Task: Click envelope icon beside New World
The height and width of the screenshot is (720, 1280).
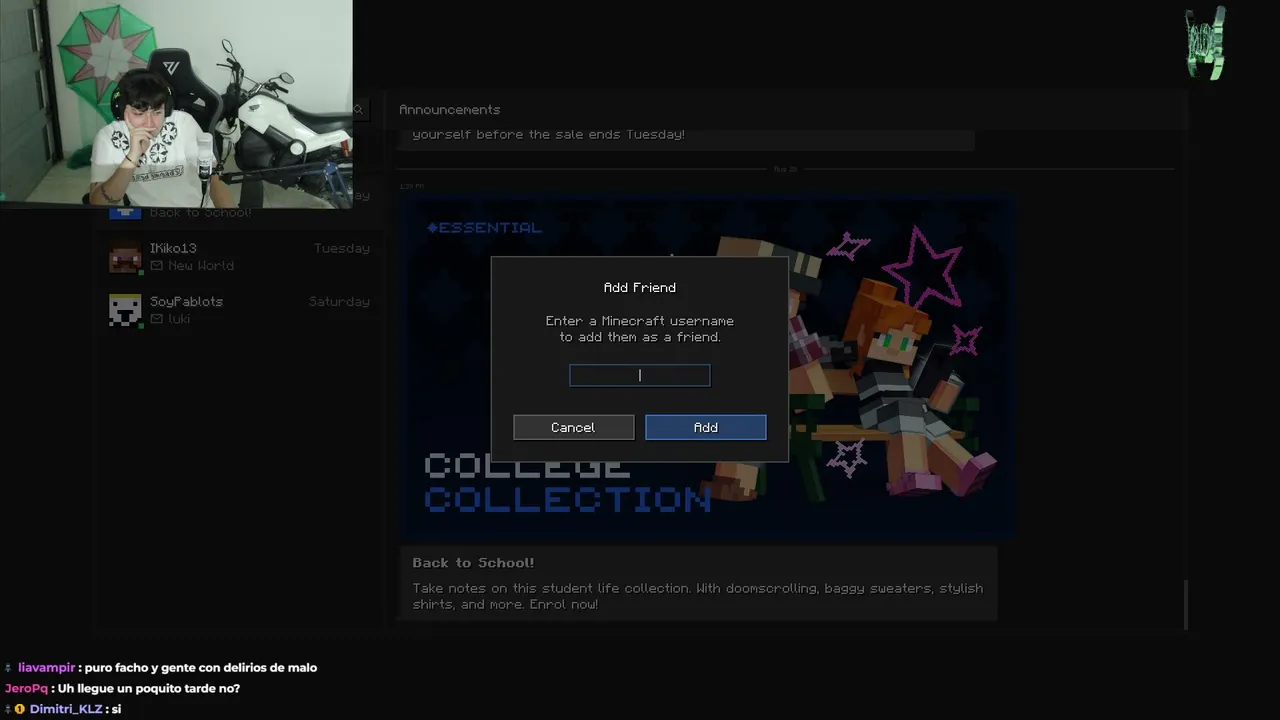Action: pos(156,266)
